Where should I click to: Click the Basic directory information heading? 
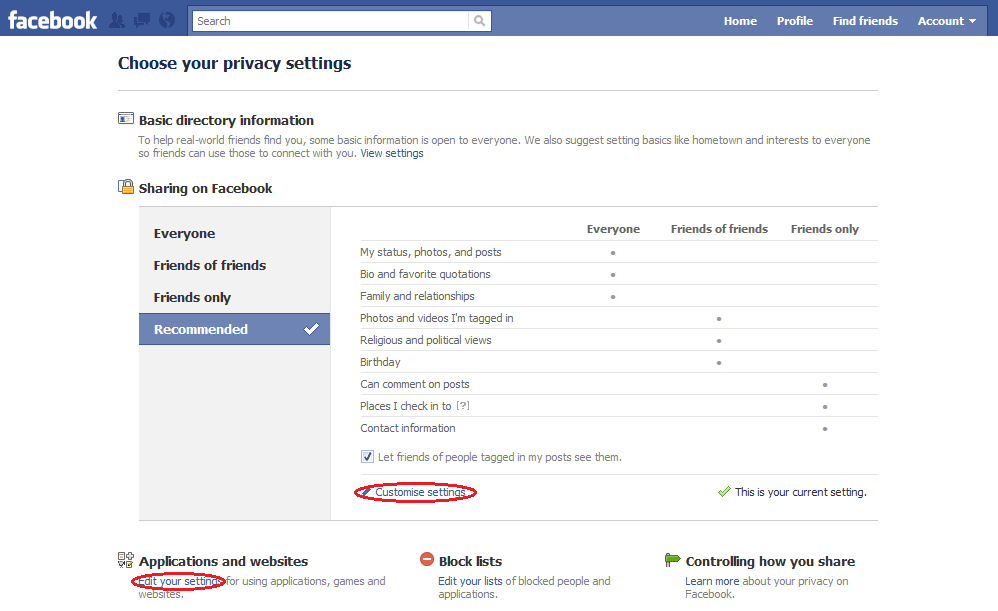[226, 120]
